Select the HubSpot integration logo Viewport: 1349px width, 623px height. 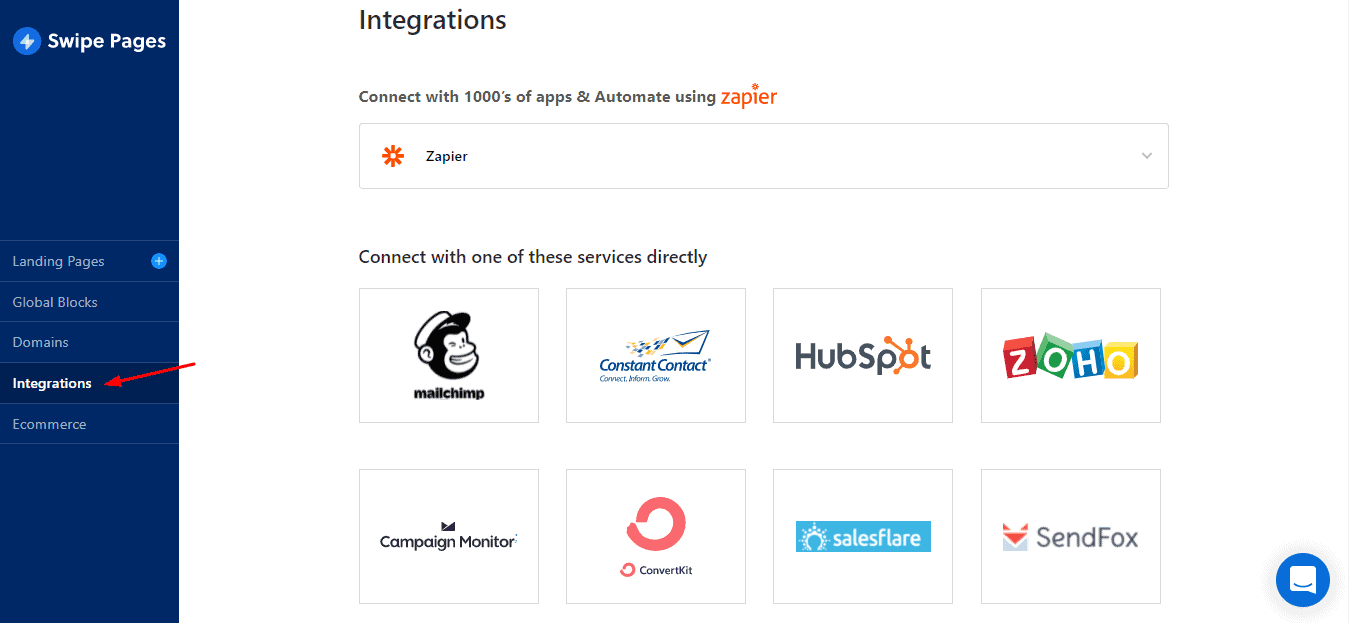(863, 356)
